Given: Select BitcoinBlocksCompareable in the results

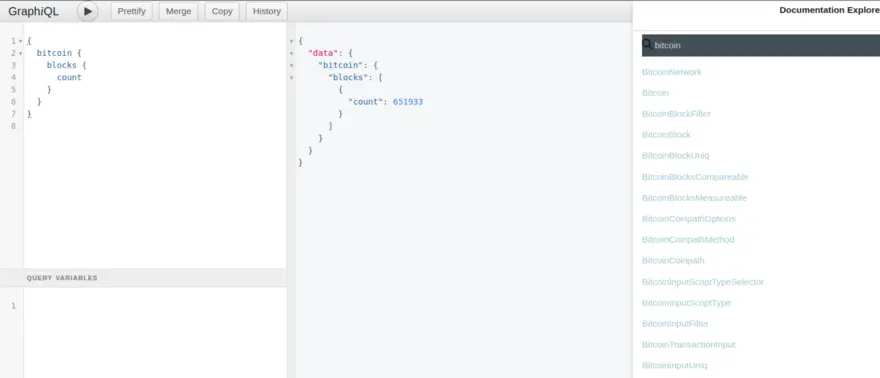Looking at the screenshot, I should [695, 177].
